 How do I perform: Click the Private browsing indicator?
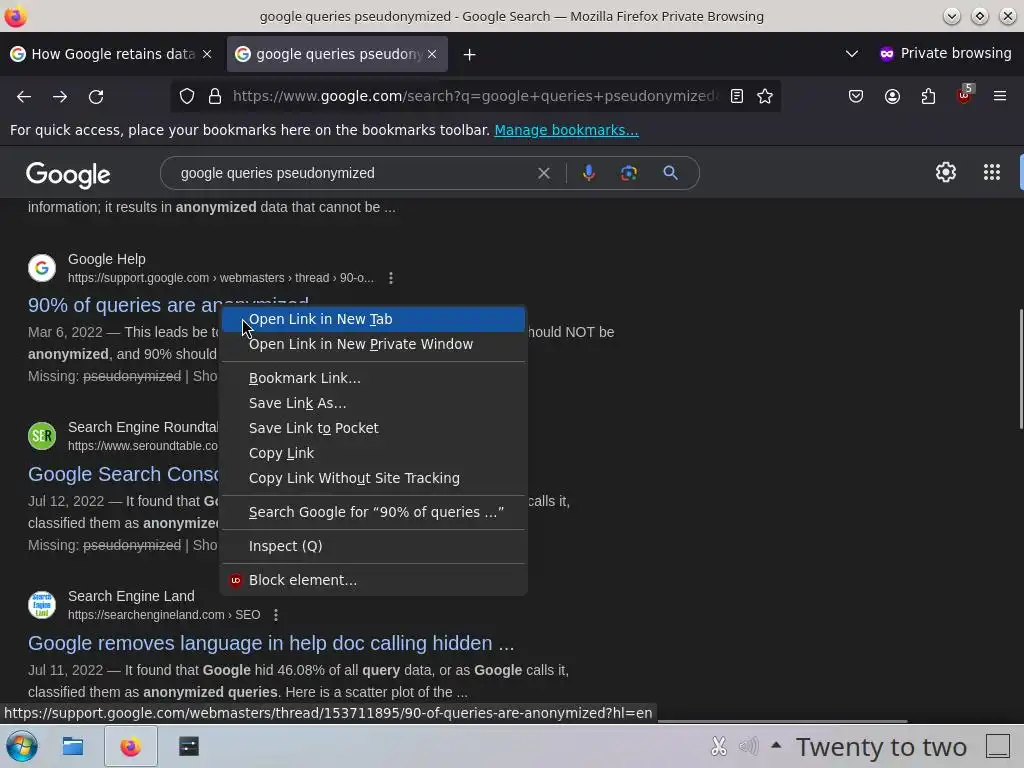coord(945,54)
